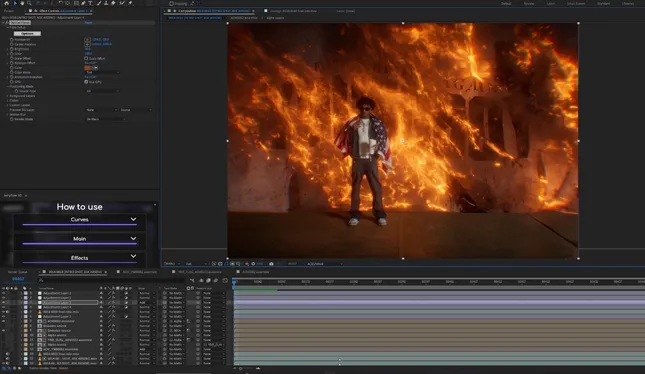
Task: Open the viewer resolution Full dropdown
Action: (x=195, y=264)
